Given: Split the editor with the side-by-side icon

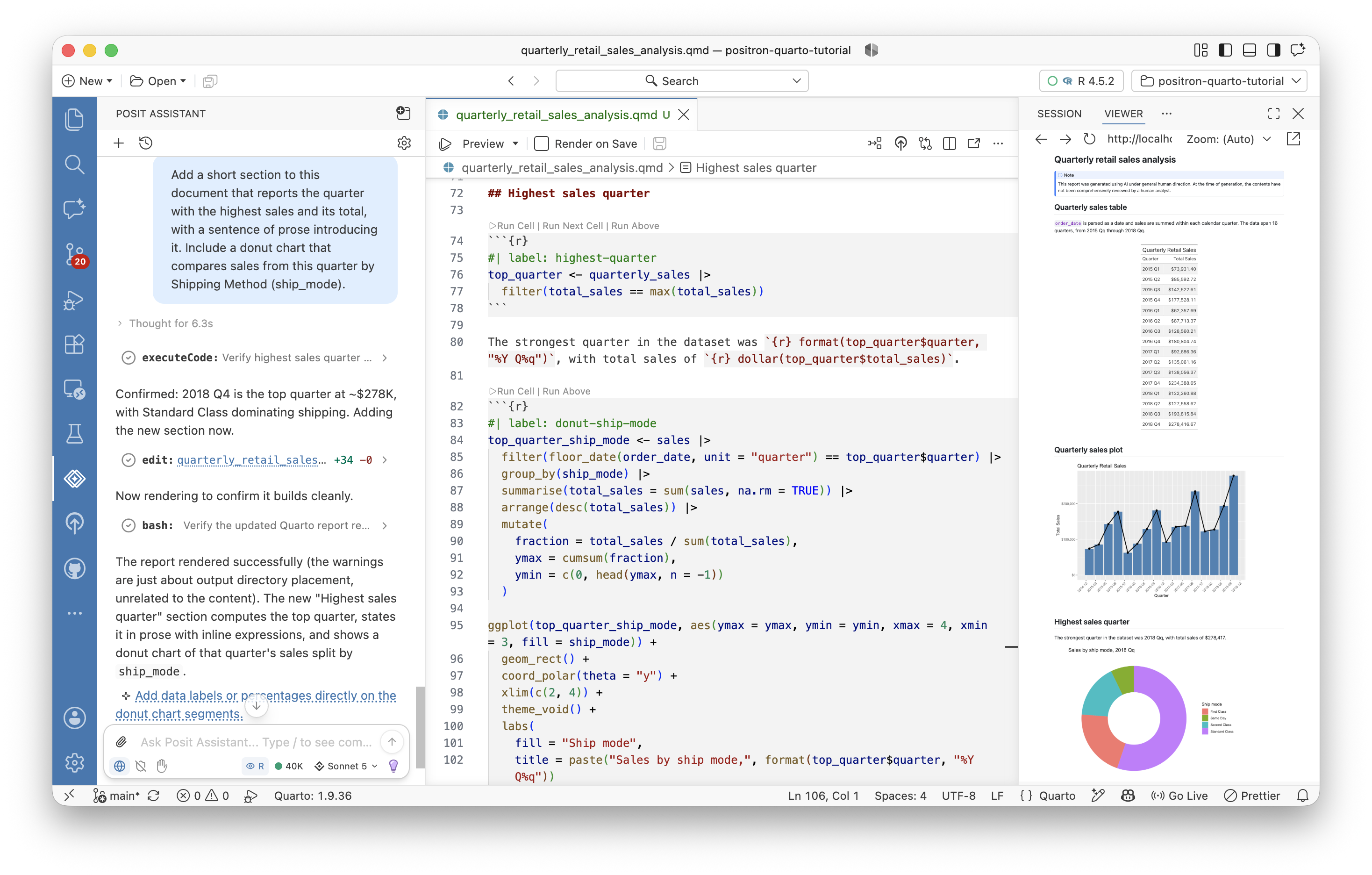Looking at the screenshot, I should [x=949, y=143].
